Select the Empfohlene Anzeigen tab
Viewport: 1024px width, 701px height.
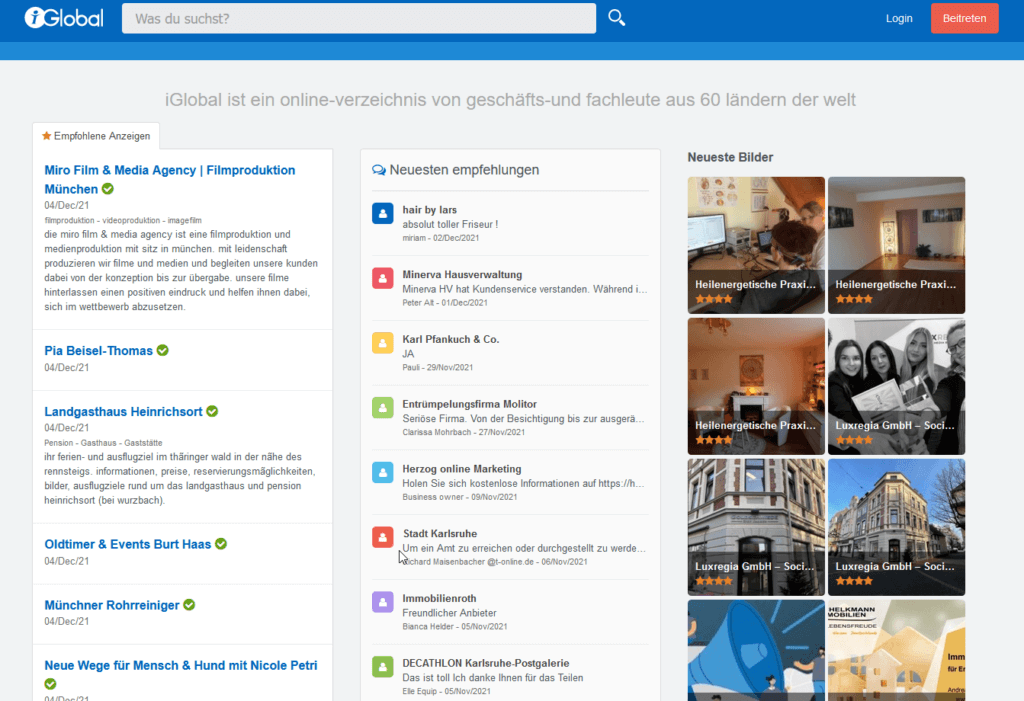96,136
